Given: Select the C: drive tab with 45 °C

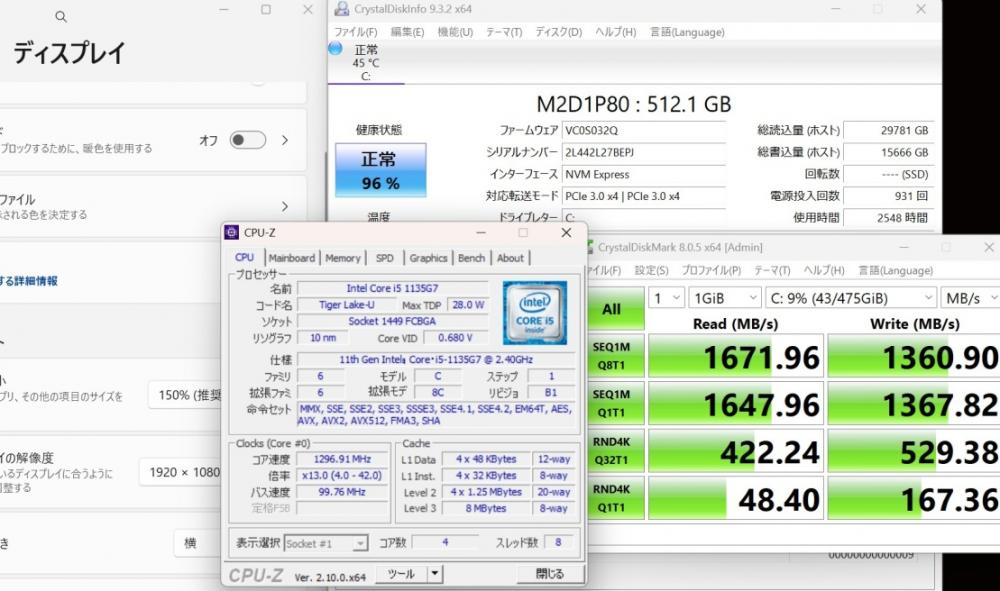Looking at the screenshot, I should coord(366,62).
